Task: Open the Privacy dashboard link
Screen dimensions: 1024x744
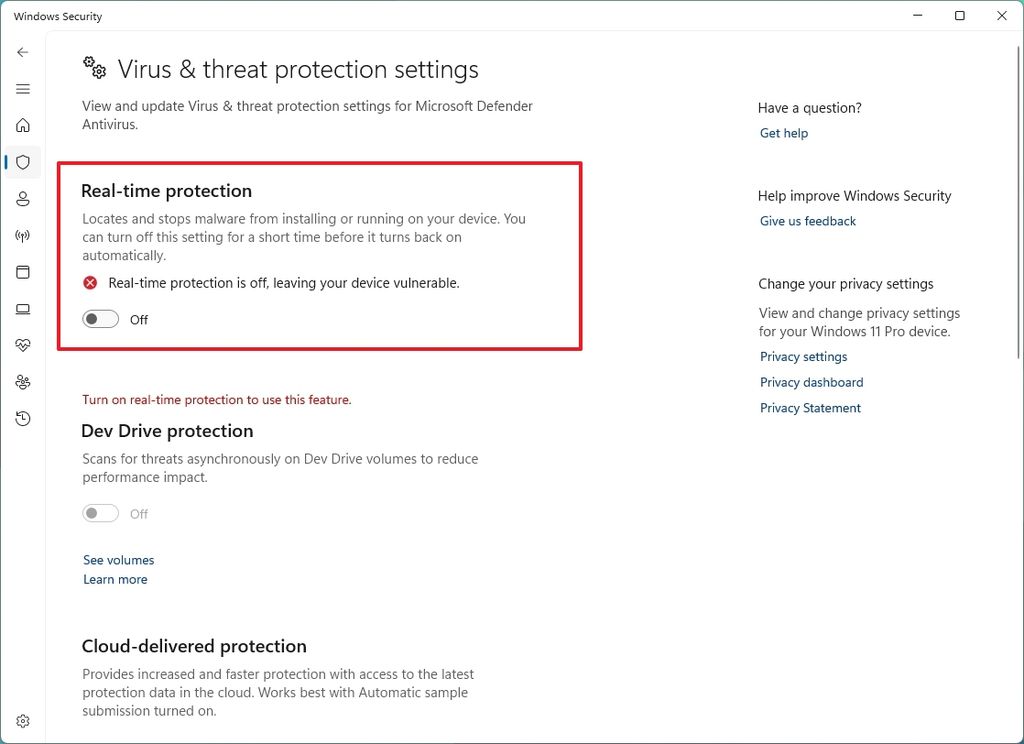Action: [x=811, y=382]
